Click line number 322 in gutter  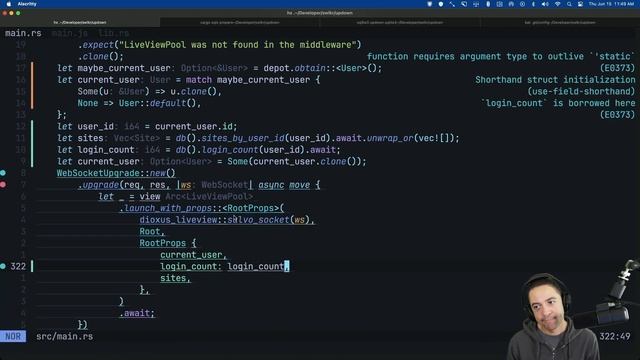pyautogui.click(x=18, y=267)
